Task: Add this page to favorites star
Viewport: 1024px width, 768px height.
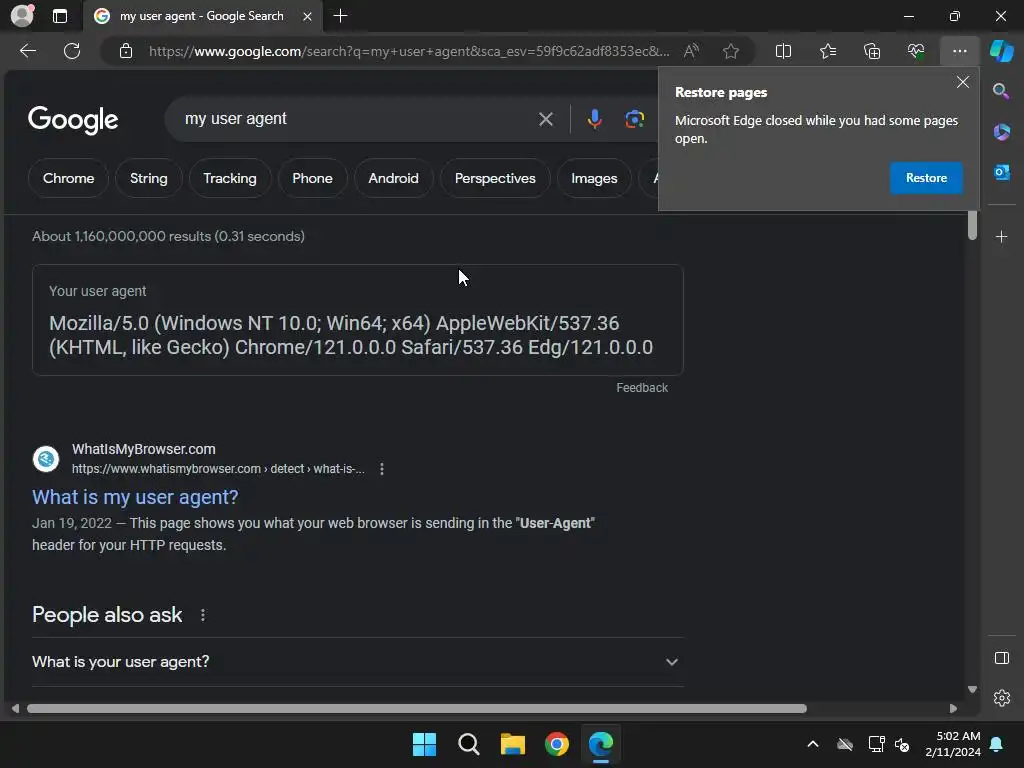Action: (x=731, y=51)
